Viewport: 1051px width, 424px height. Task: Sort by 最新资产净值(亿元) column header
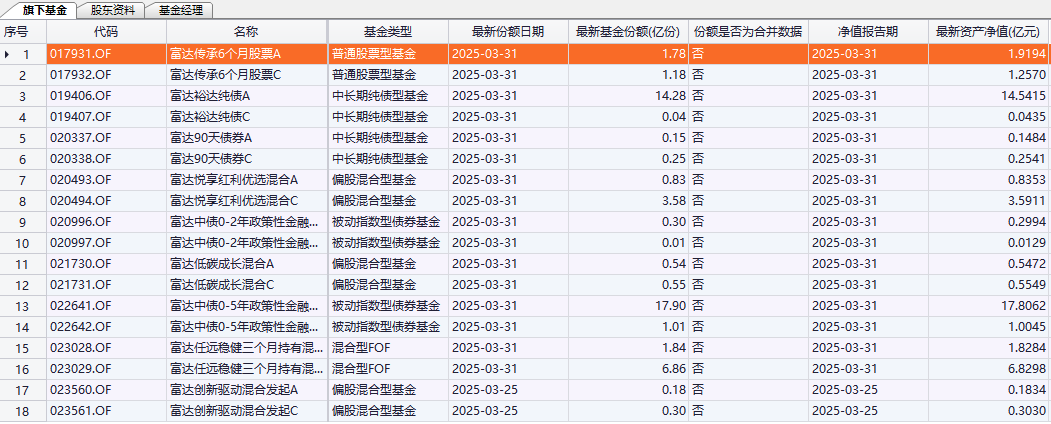[989, 32]
